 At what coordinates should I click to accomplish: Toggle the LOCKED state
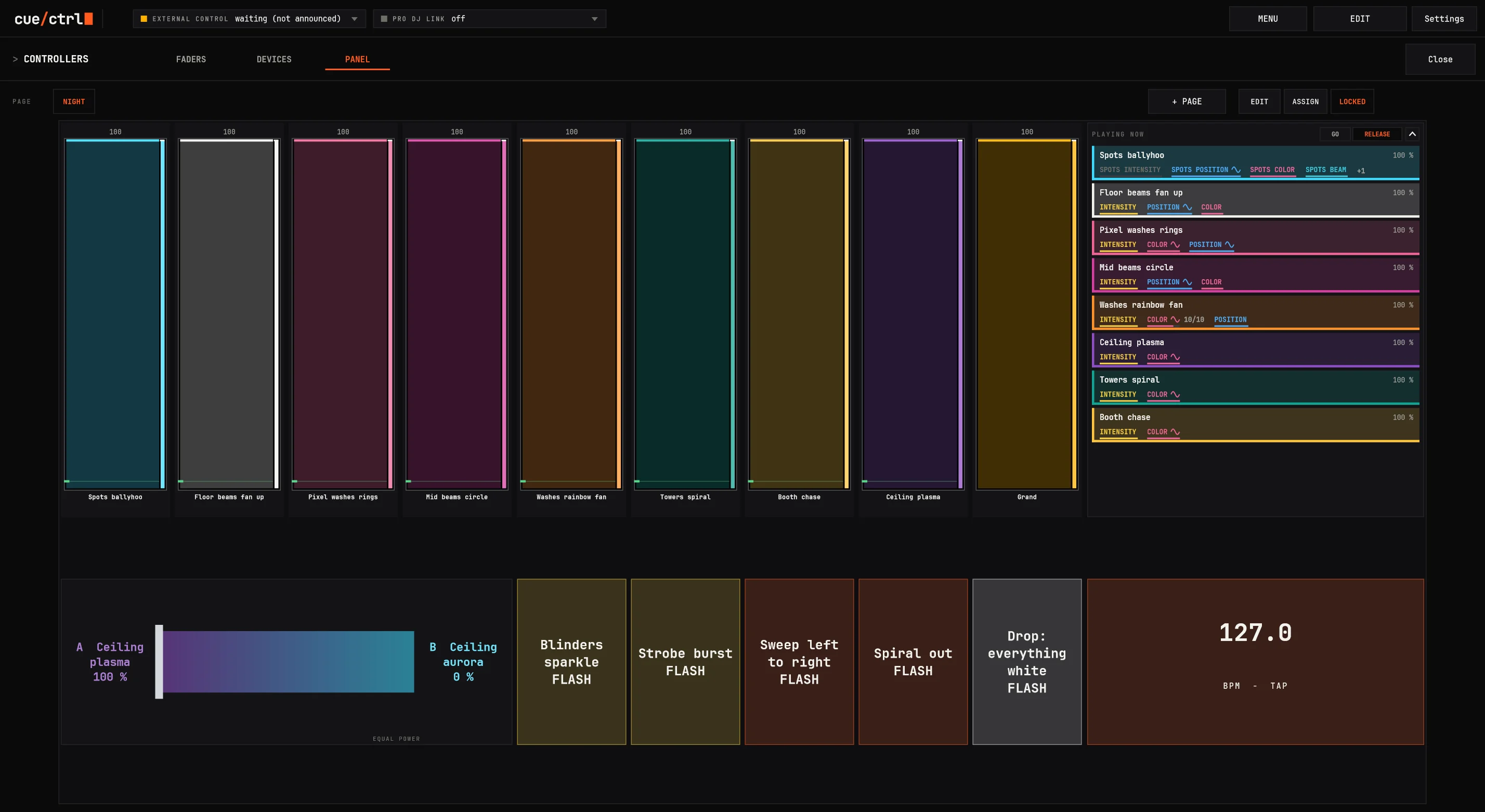[x=1352, y=101]
